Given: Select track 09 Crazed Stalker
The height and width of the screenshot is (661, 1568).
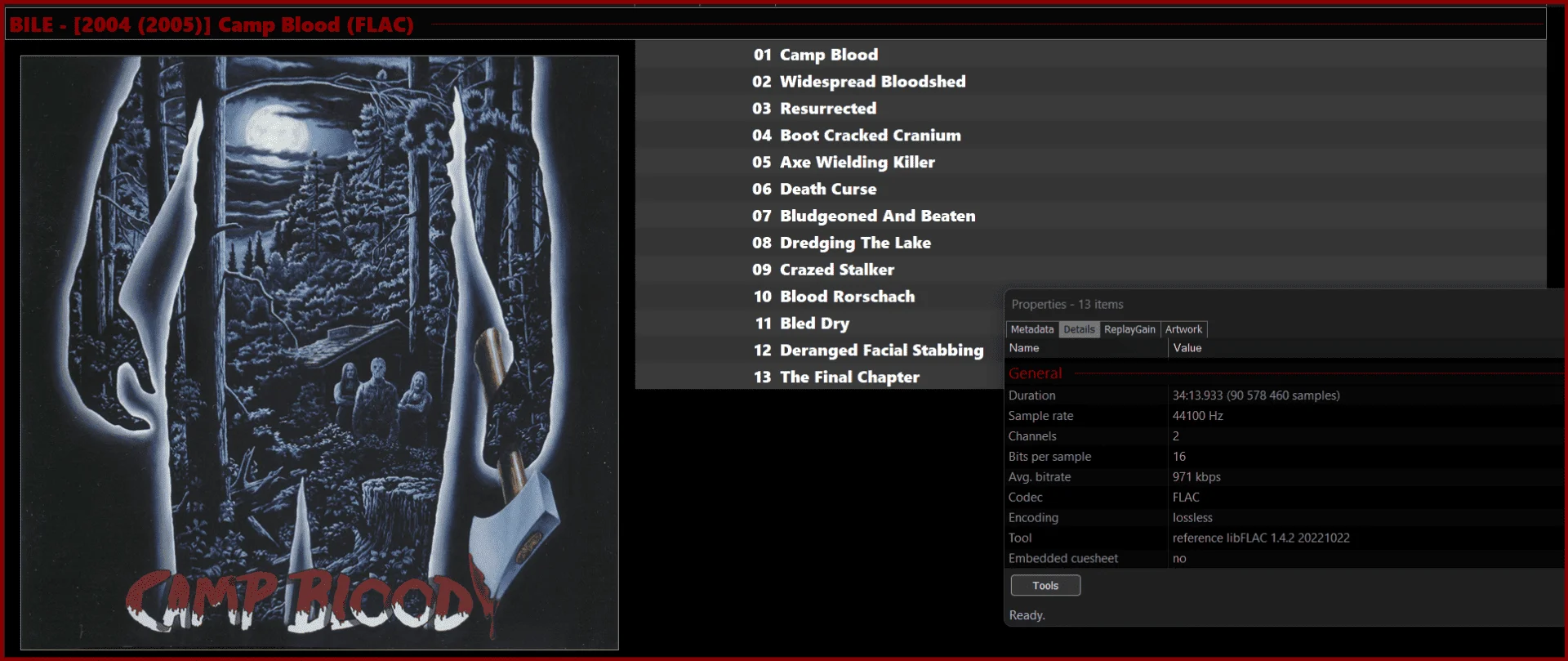Looking at the screenshot, I should [1090, 270].
